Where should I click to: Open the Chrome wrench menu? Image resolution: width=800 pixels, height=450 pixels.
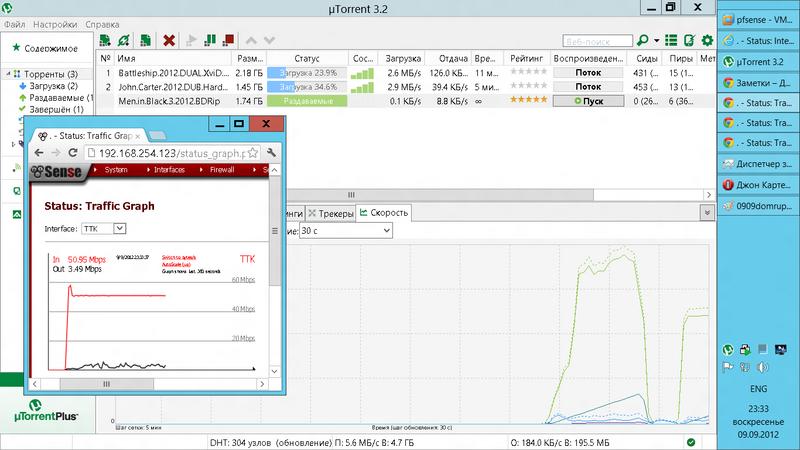coord(271,153)
